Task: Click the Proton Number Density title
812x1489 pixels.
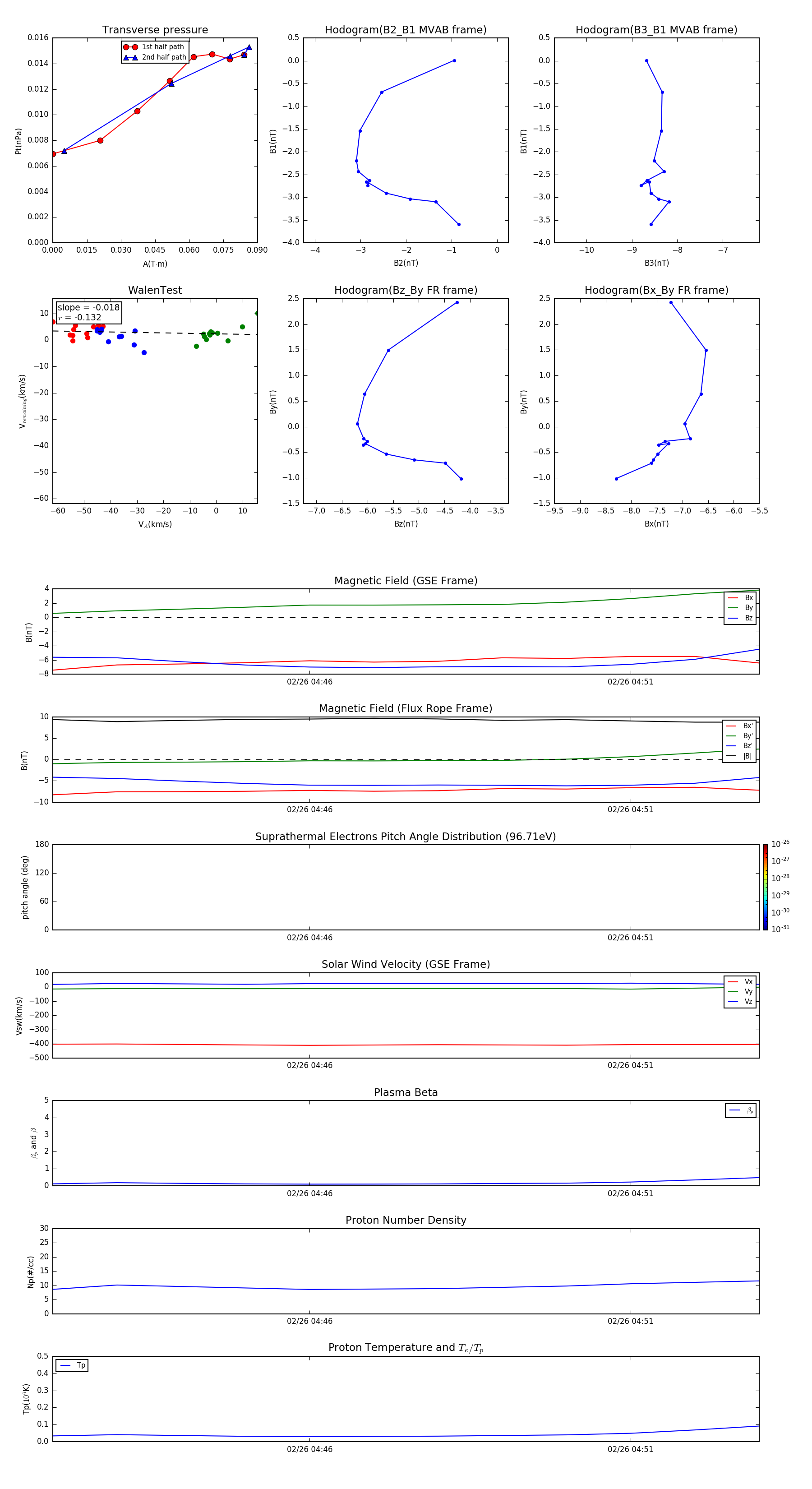Action: [x=406, y=1220]
